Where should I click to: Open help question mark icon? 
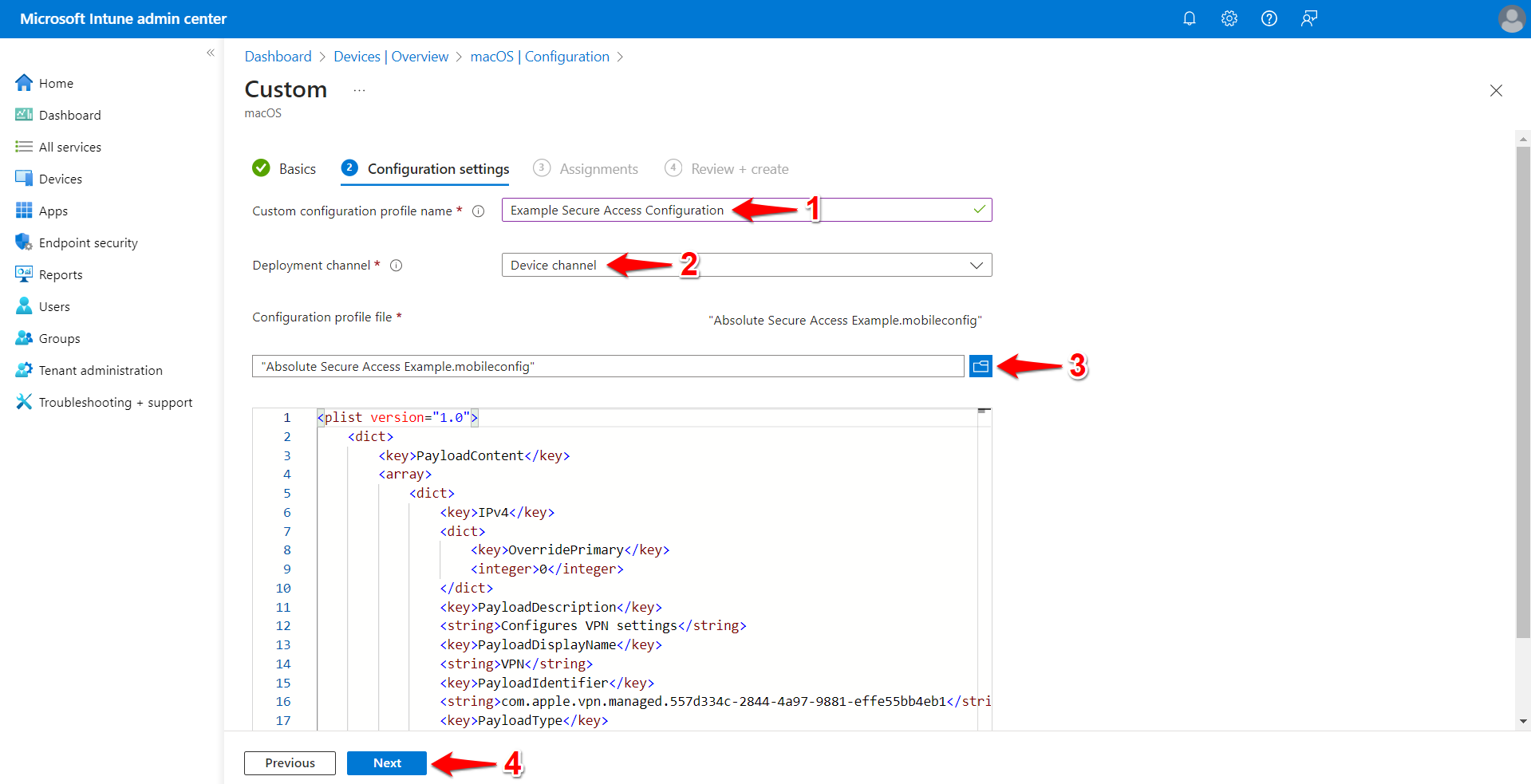[x=1269, y=18]
